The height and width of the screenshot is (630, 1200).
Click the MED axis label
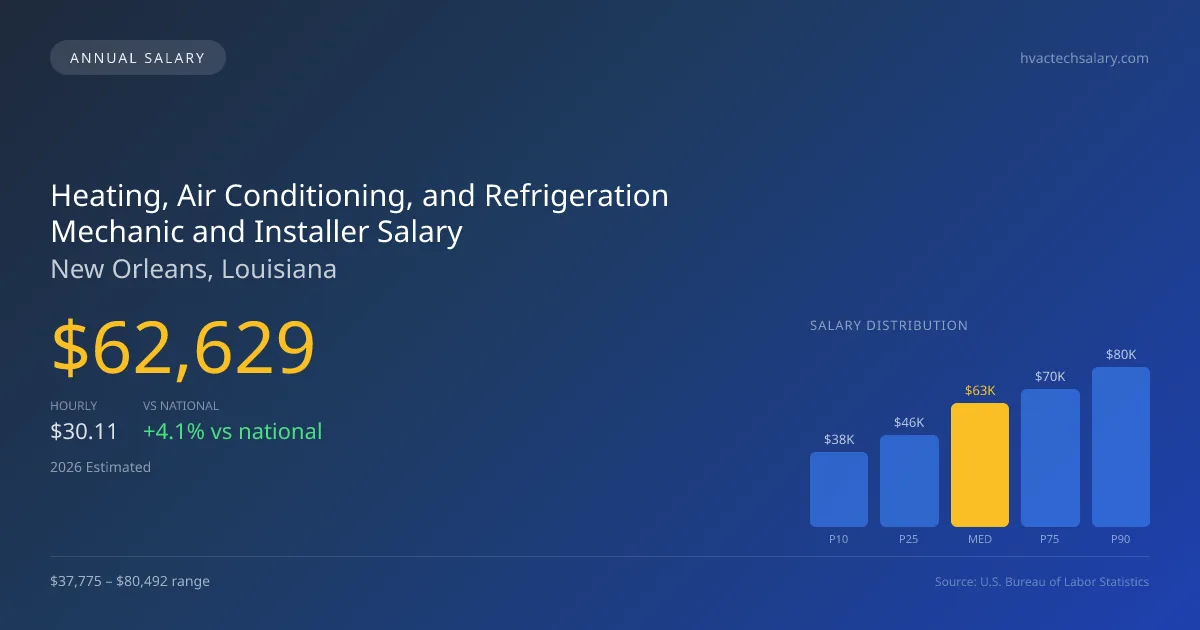980,539
